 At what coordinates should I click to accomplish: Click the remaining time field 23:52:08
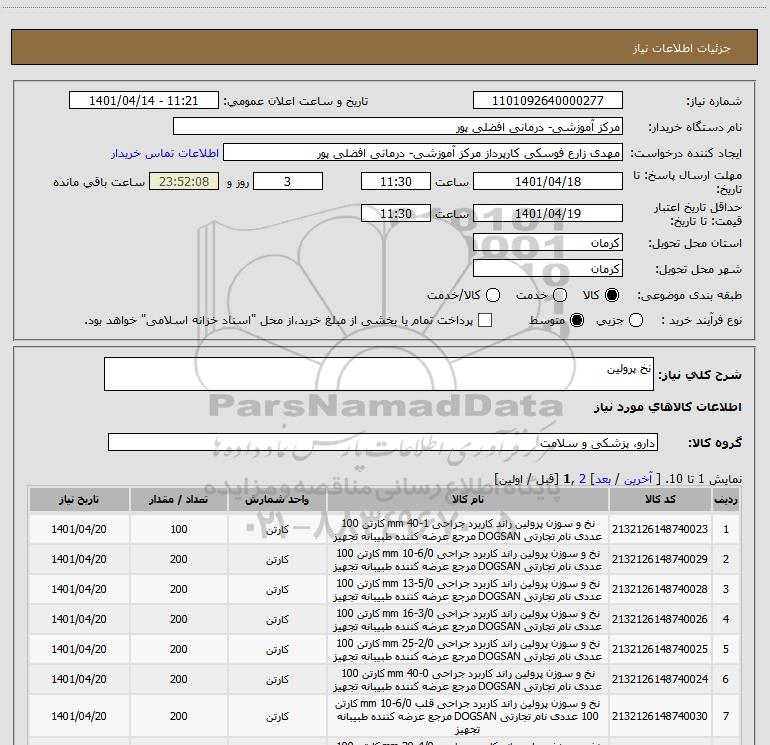pos(184,181)
